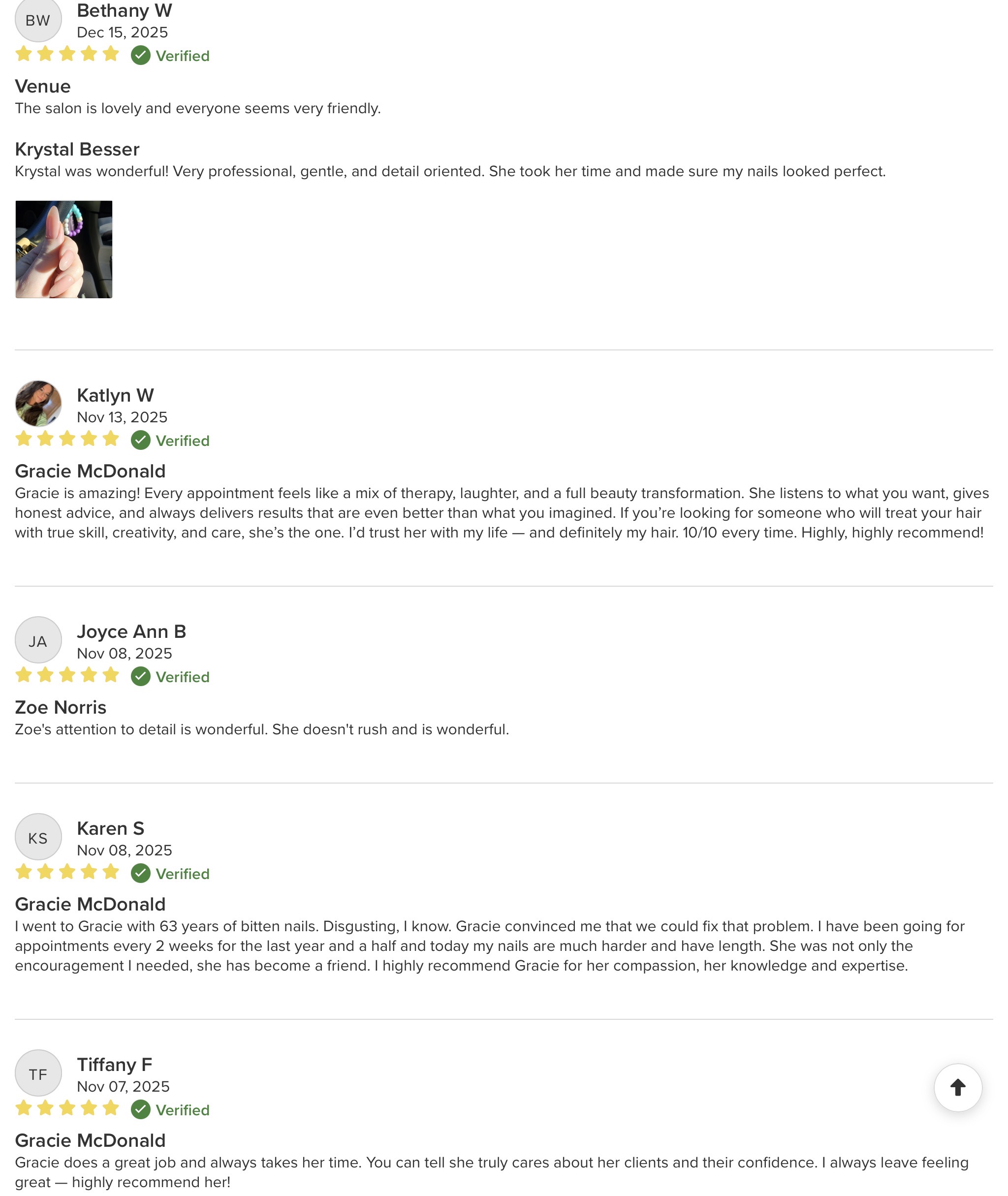Click Katlyn W's profile photo avatar

tap(38, 404)
